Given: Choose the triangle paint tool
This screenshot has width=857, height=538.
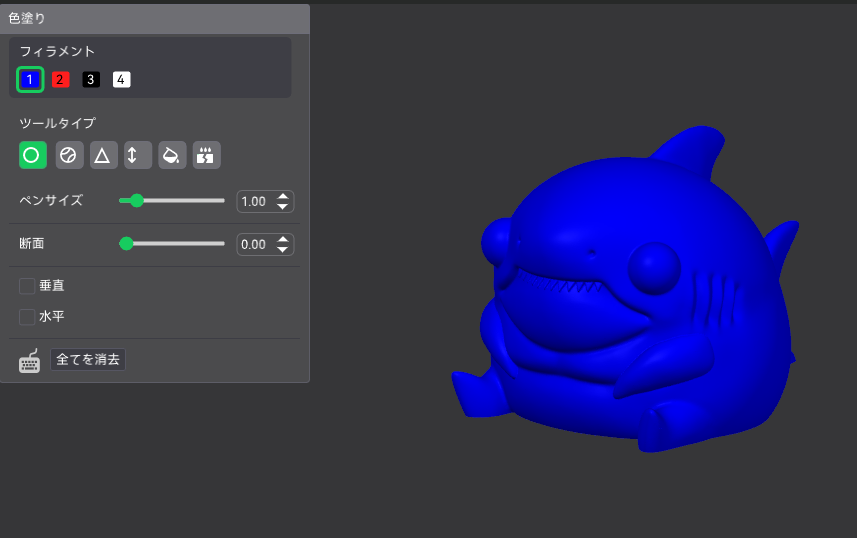Looking at the screenshot, I should (103, 155).
